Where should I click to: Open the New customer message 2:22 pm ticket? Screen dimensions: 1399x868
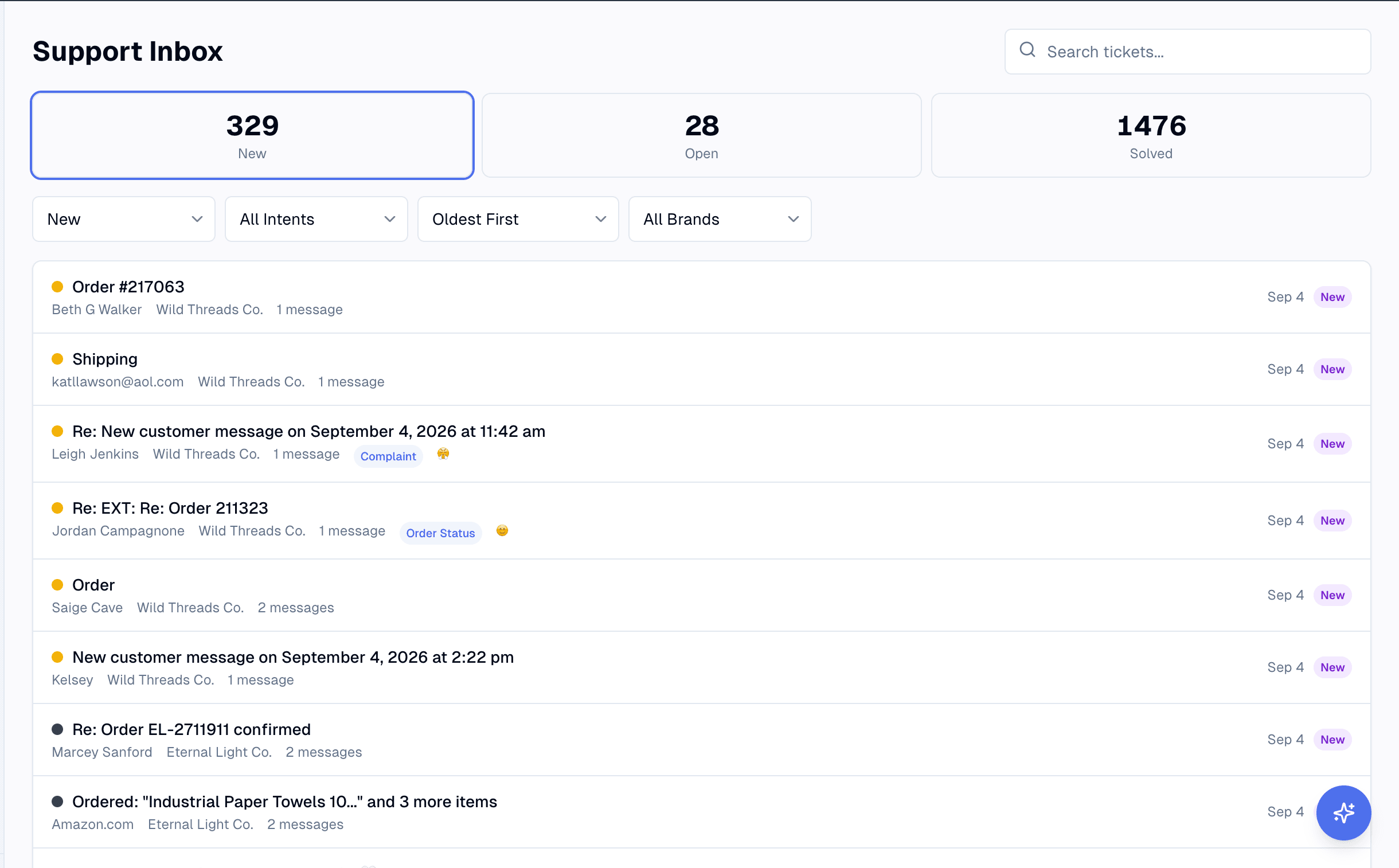tap(701, 668)
